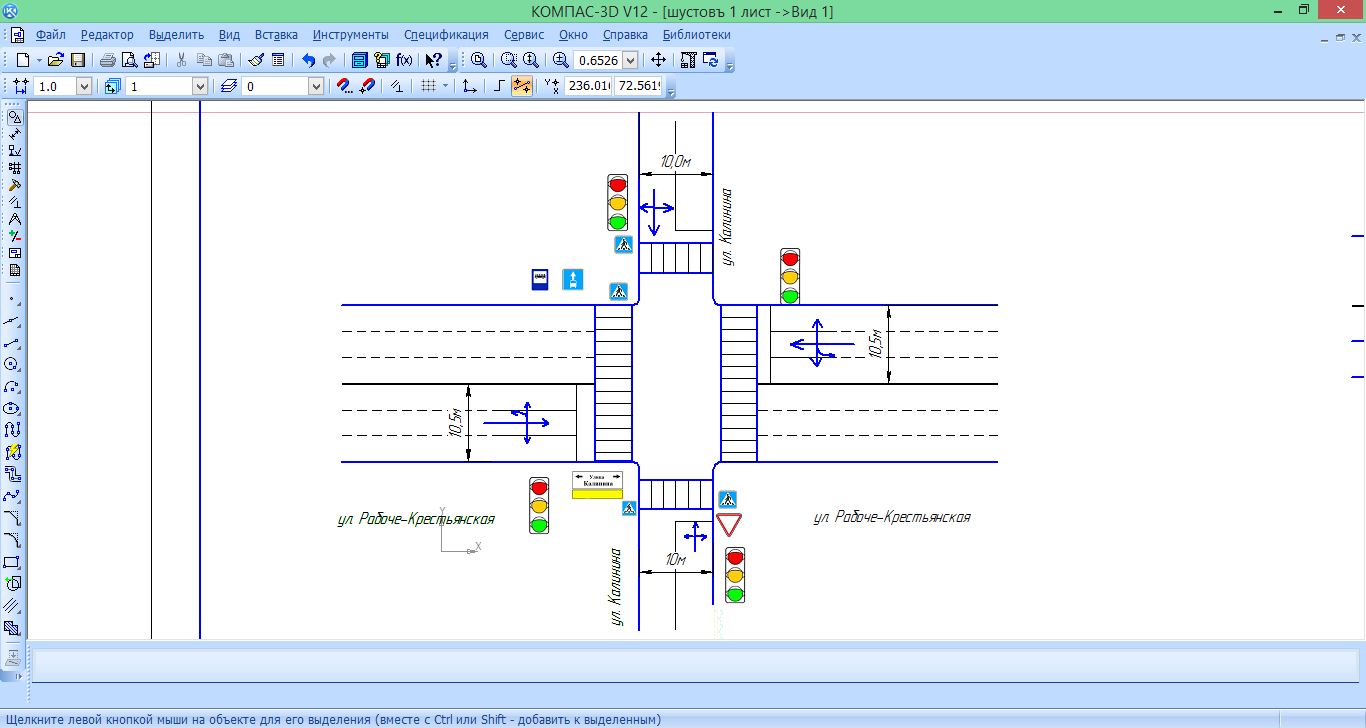Select the Arc tool

pos(13,386)
